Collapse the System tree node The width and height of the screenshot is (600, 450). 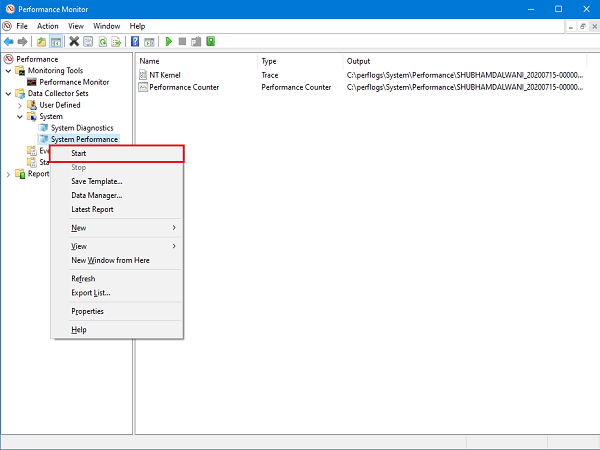[x=20, y=117]
